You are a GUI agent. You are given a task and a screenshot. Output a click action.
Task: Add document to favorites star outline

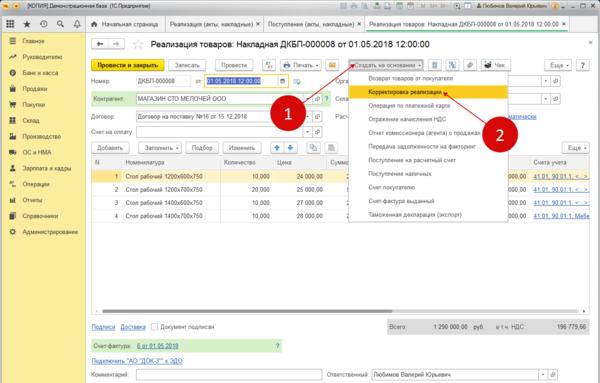pos(138,45)
